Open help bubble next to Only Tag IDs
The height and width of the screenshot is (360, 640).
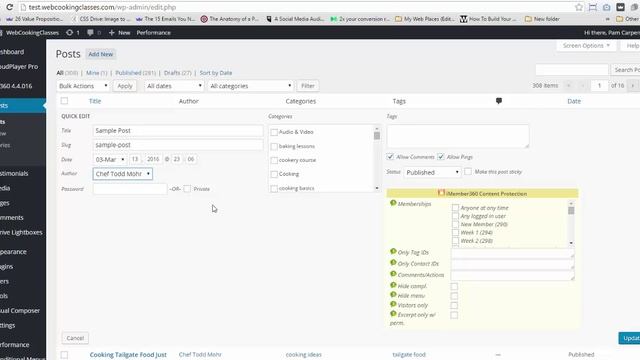coord(393,251)
